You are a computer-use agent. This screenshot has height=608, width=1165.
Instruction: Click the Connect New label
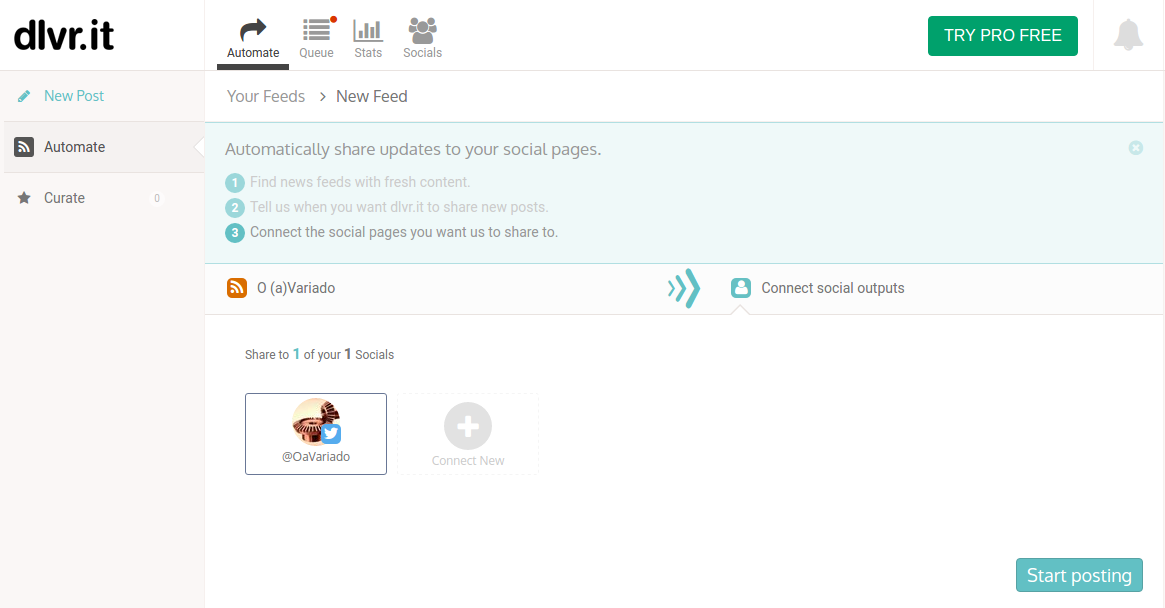468,461
